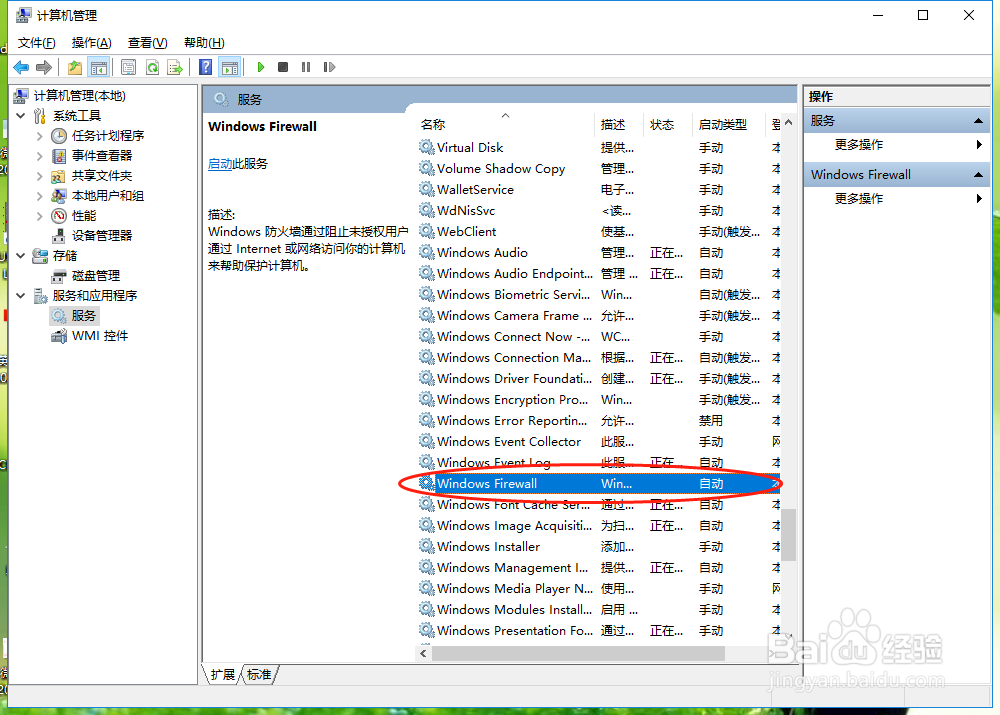Click the Refresh toolbar icon
This screenshot has width=1000, height=715.
pos(152,67)
